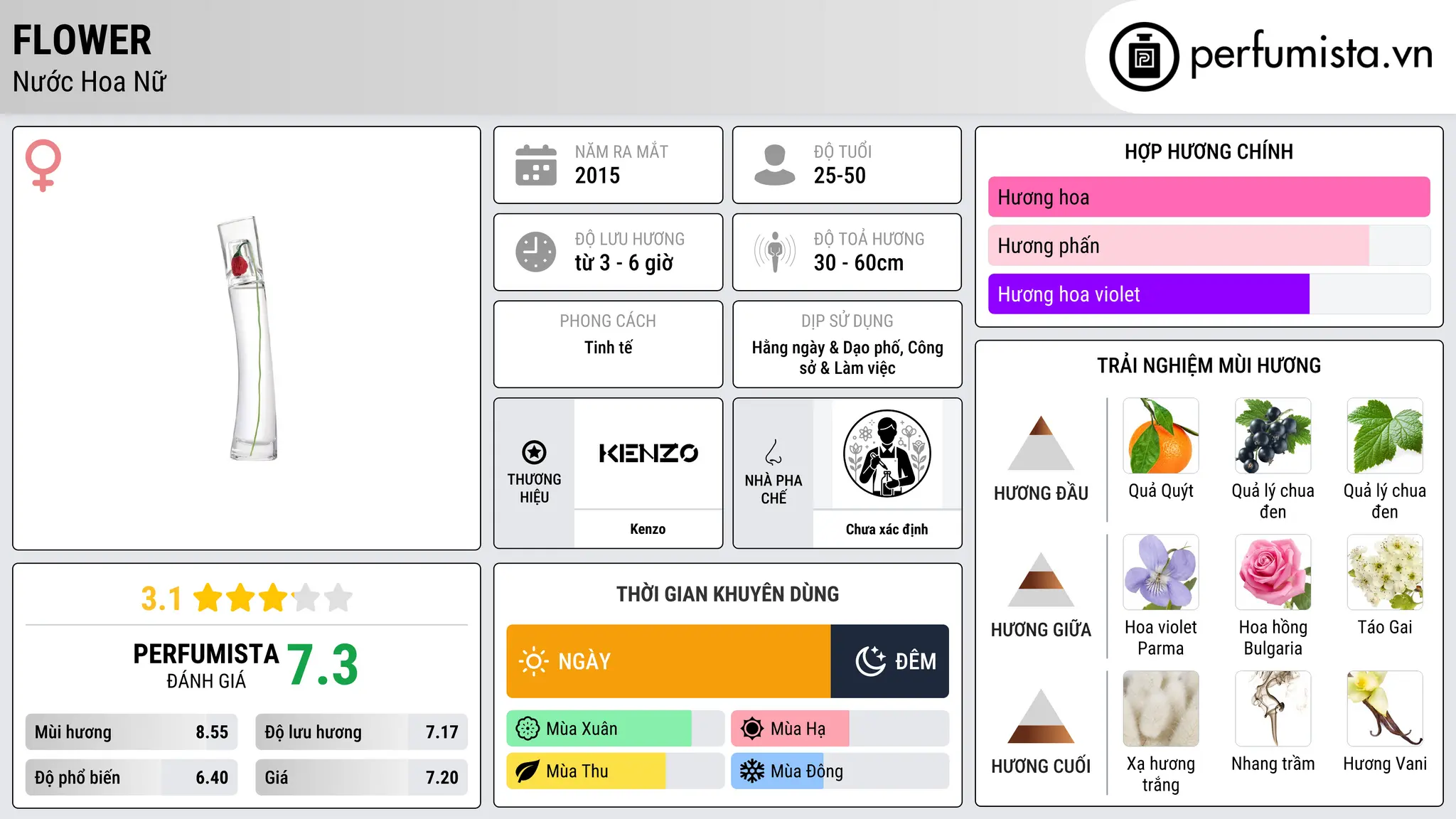Select the Quả Quýt mandarin image
Image resolution: width=1456 pixels, height=819 pixels.
tap(1161, 436)
